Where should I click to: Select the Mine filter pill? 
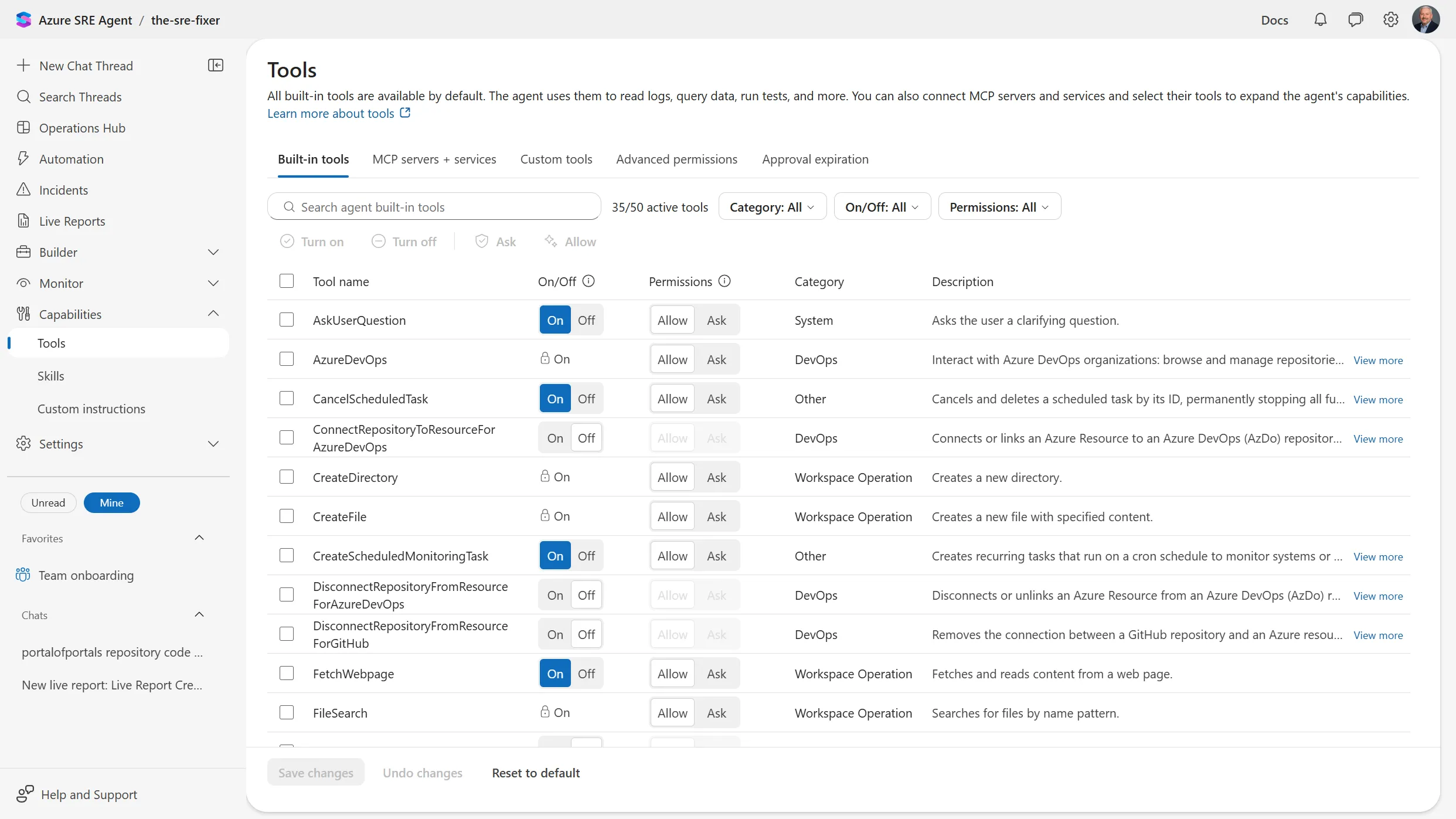pyautogui.click(x=111, y=502)
